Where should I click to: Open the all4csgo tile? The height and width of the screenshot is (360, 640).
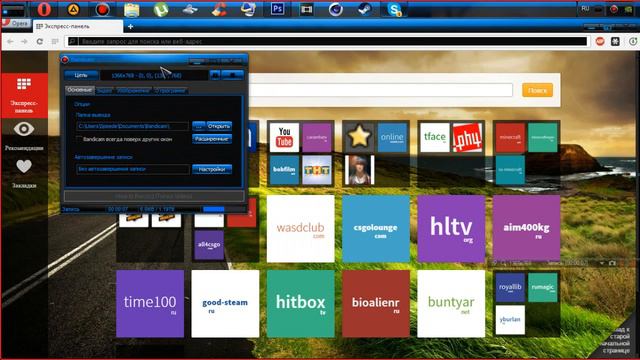coord(209,245)
